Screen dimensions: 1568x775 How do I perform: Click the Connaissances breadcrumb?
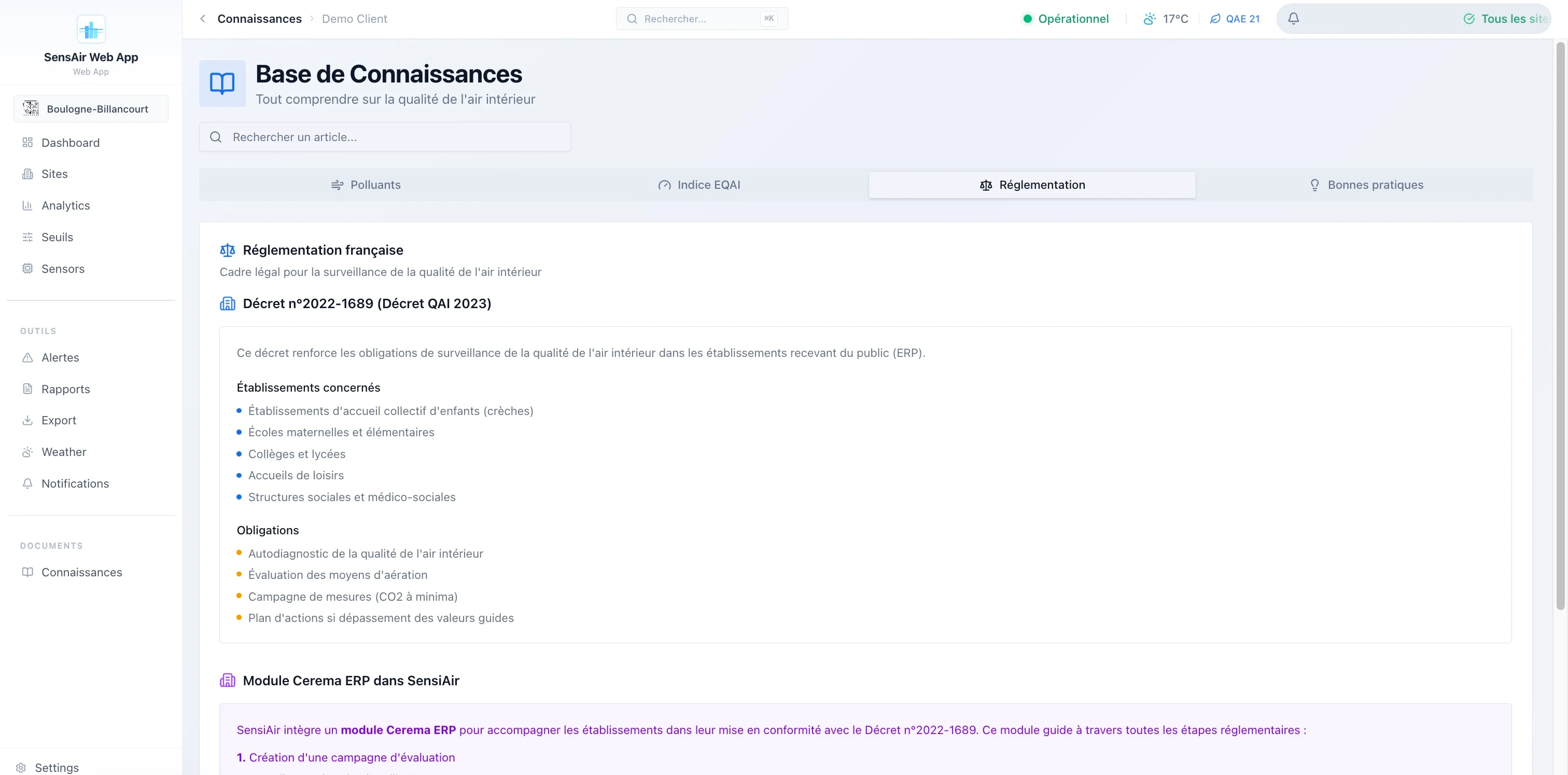coord(259,19)
